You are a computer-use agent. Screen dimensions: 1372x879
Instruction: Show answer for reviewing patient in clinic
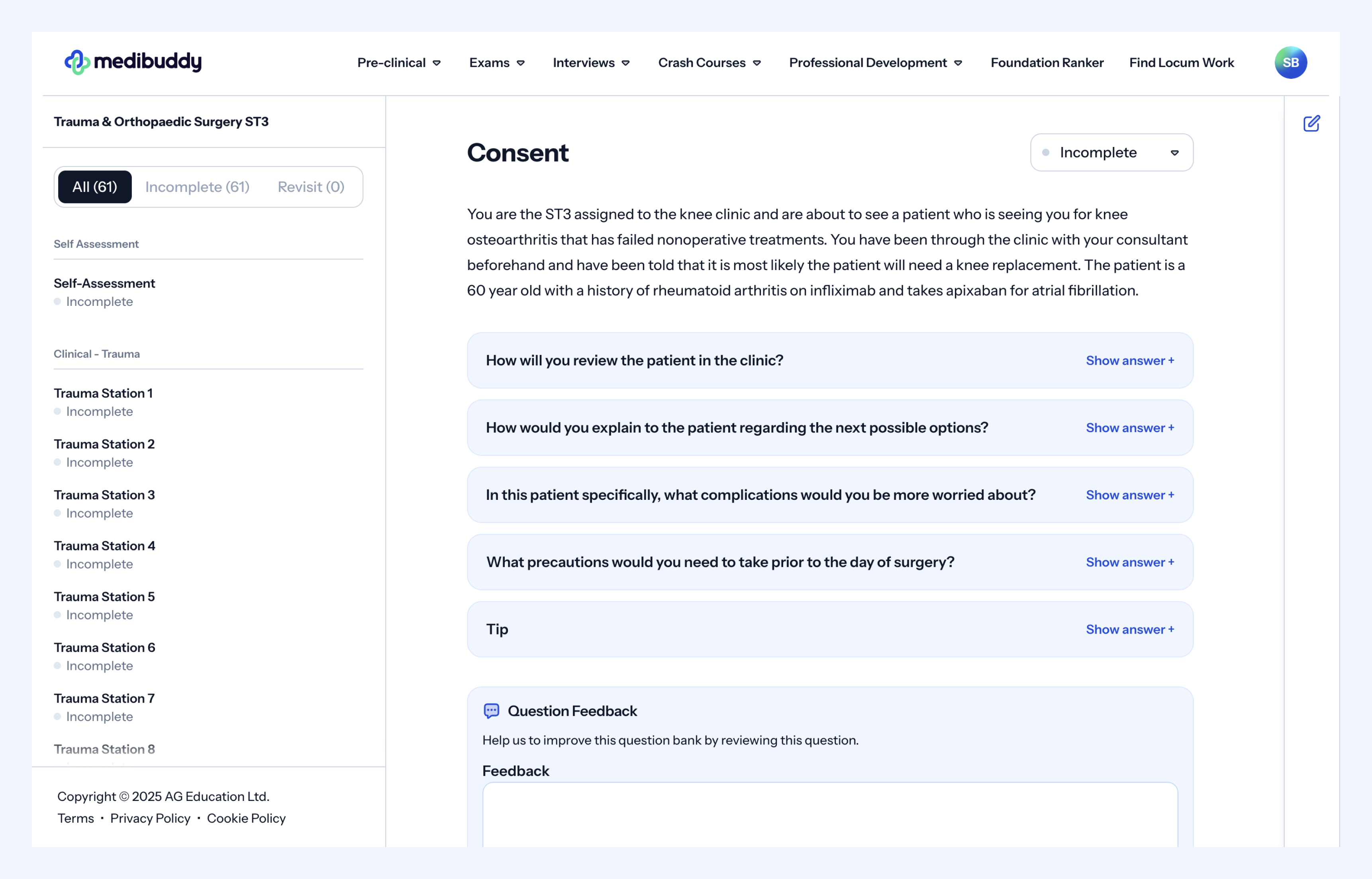coord(1129,361)
